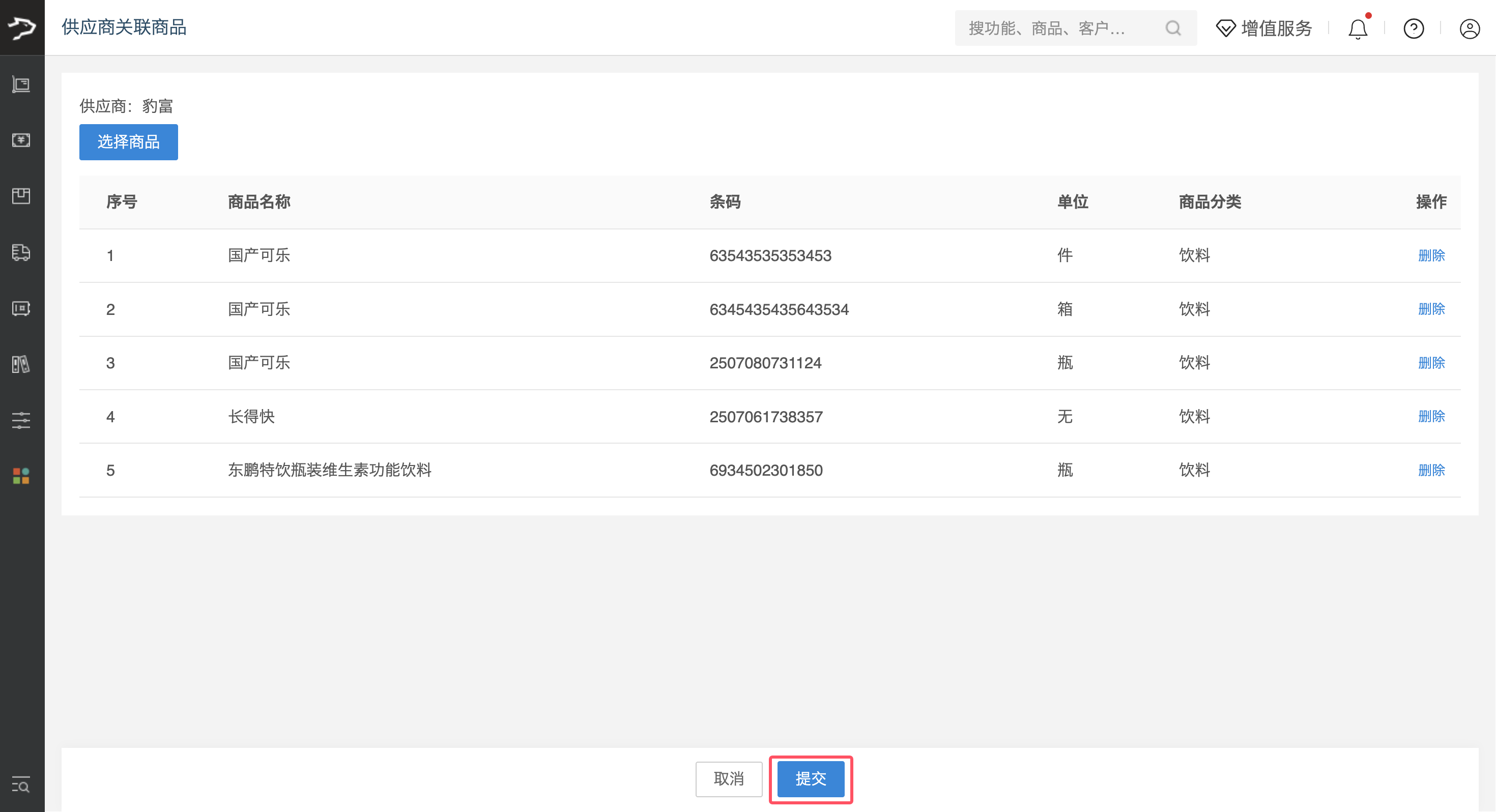Open the delivery truck sidebar icon
Viewport: 1496px width, 812px height.
pyautogui.click(x=21, y=252)
